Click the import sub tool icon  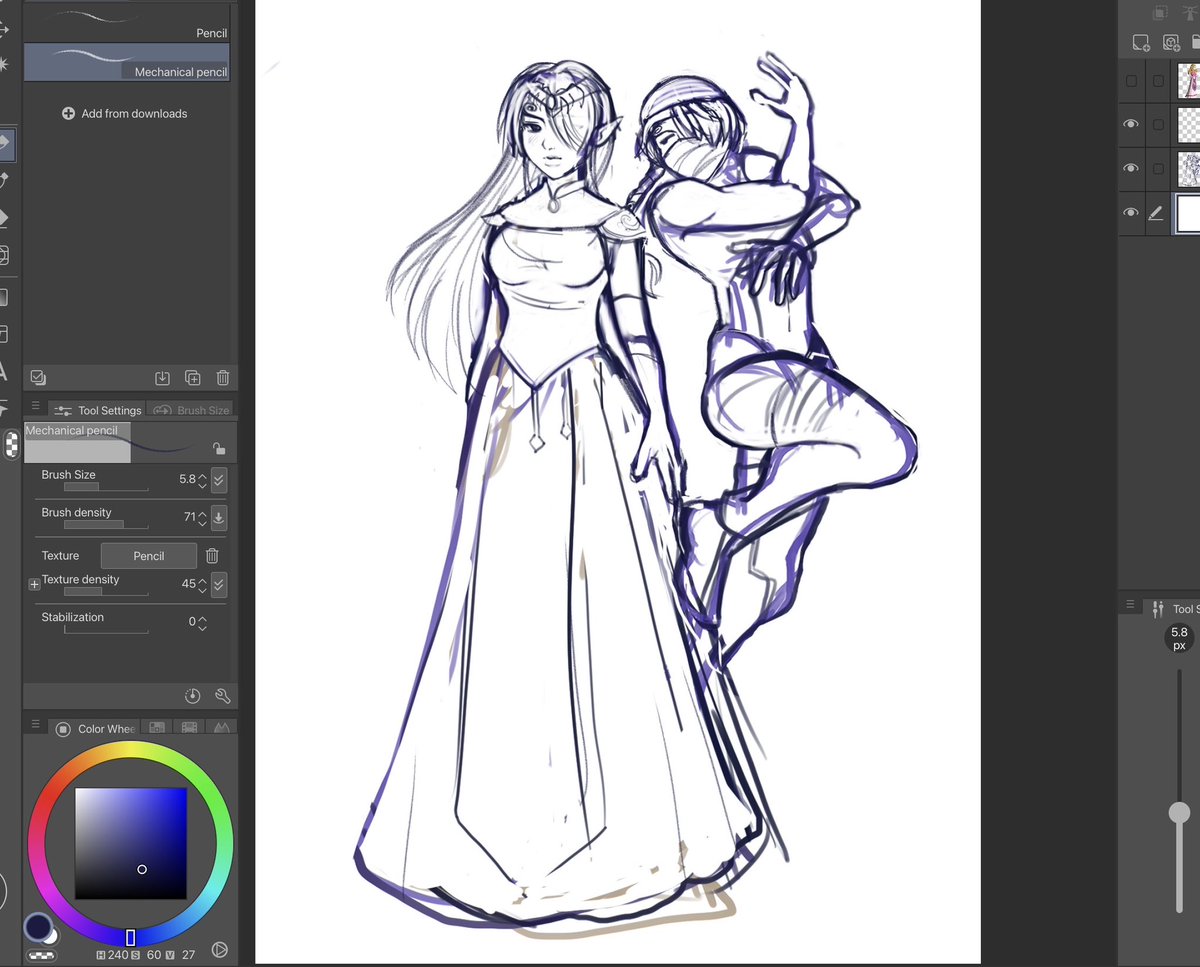point(162,378)
